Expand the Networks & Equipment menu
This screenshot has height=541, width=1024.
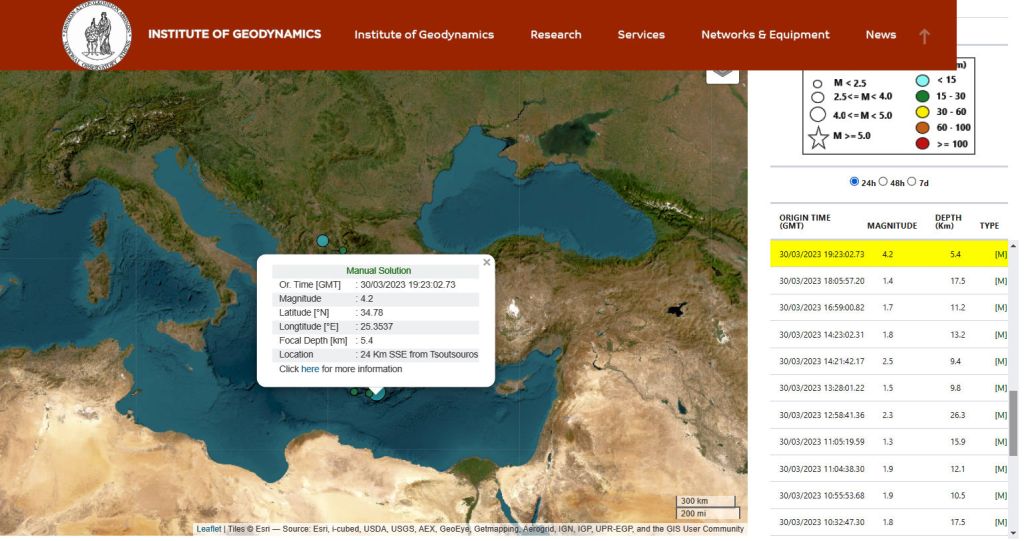click(765, 35)
